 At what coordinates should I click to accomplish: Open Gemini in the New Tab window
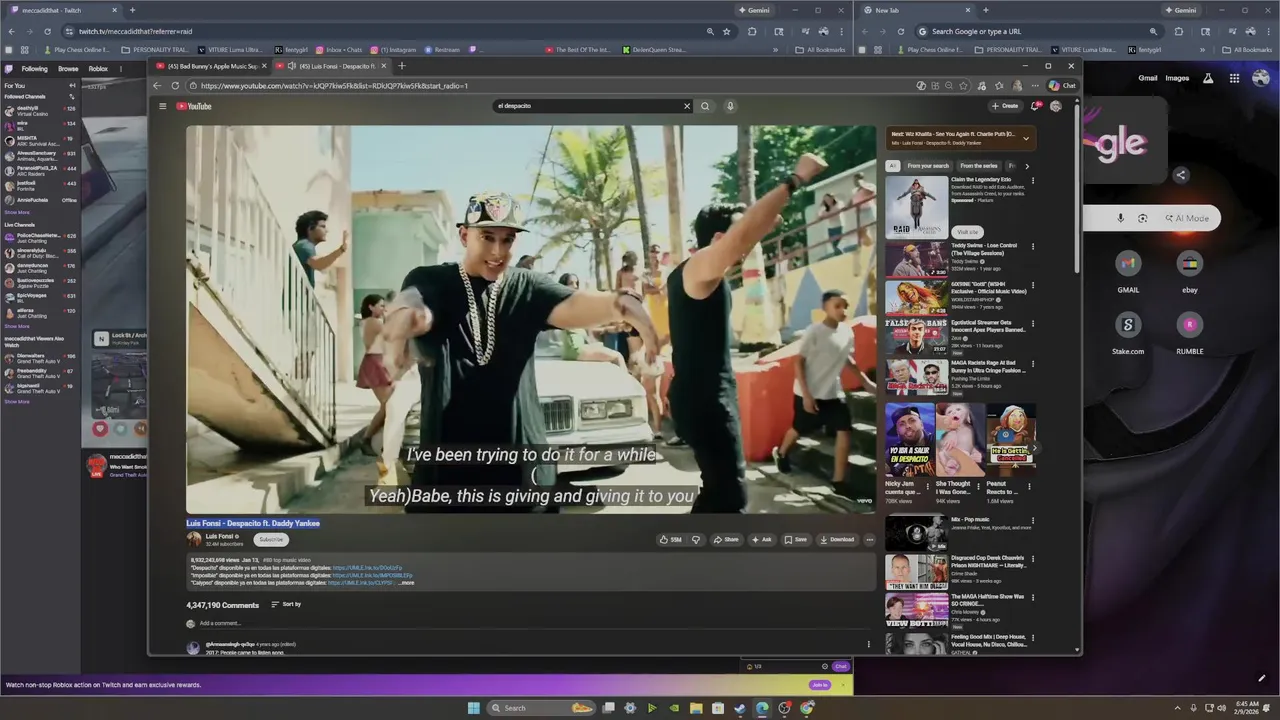coord(1181,10)
